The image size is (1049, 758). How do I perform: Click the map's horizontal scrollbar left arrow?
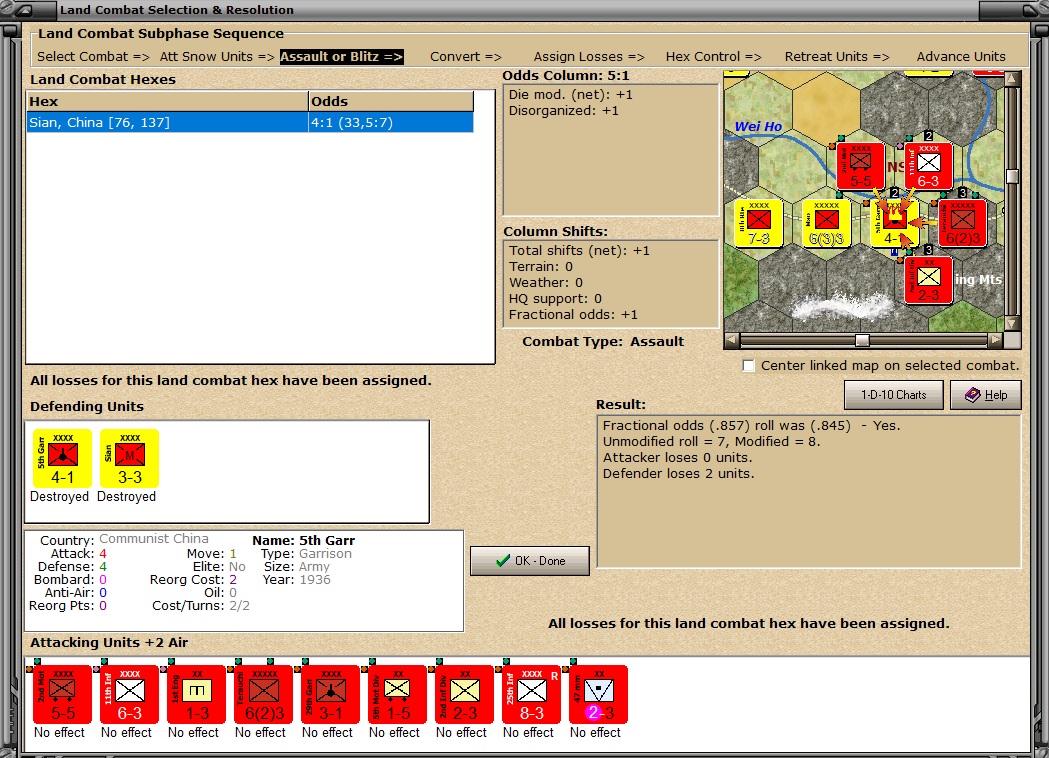pyautogui.click(x=732, y=340)
